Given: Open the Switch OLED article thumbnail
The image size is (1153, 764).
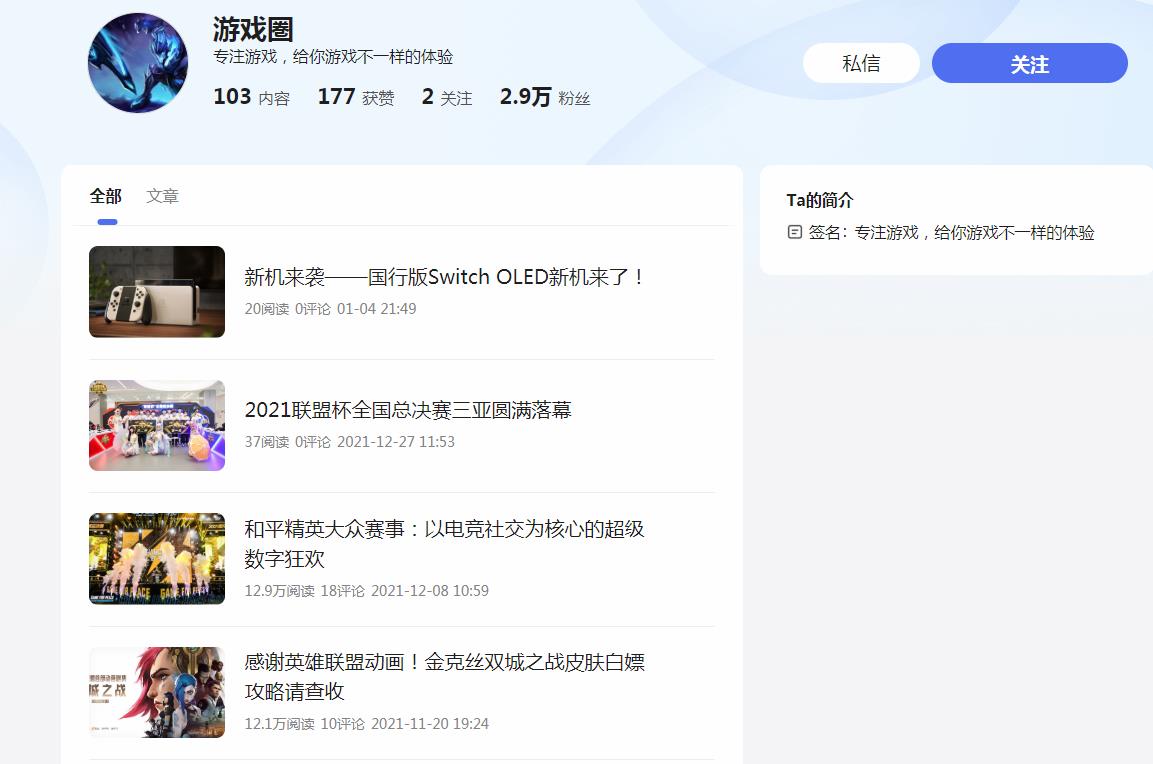Looking at the screenshot, I should [x=157, y=292].
